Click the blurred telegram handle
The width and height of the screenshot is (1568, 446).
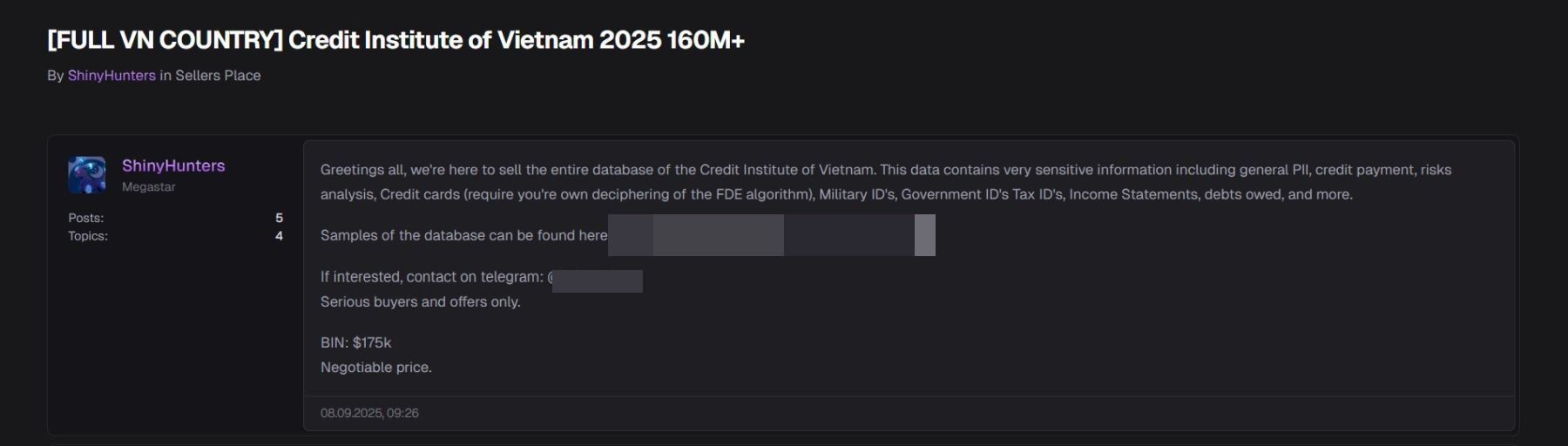click(x=598, y=281)
